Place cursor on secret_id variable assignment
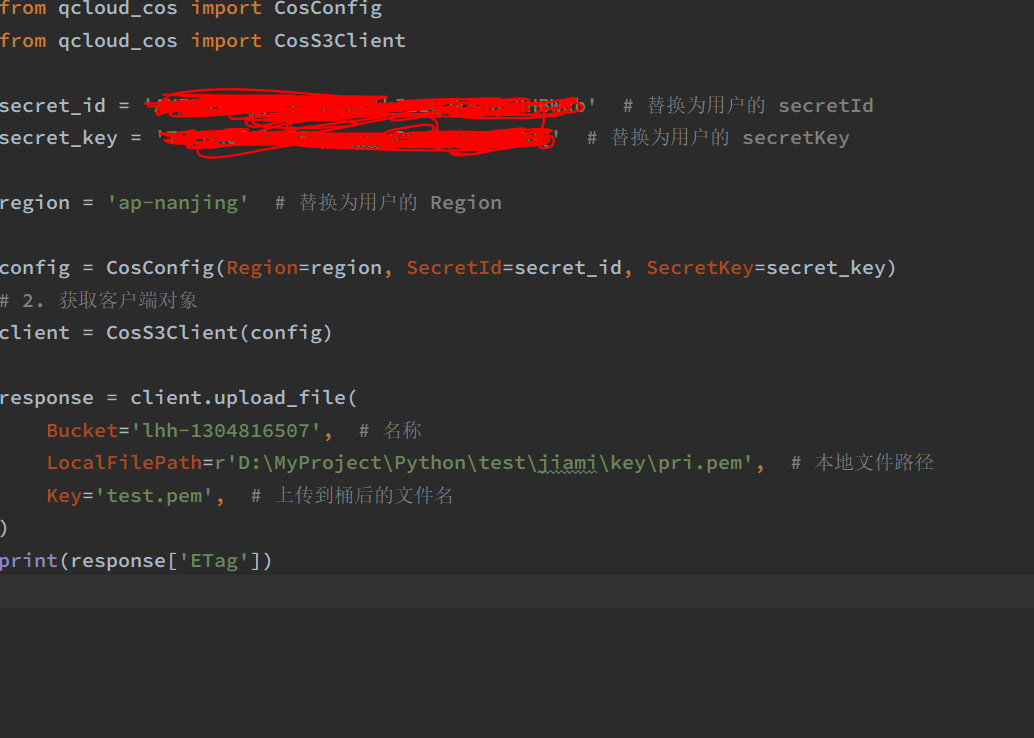This screenshot has width=1034, height=738. tap(52, 106)
